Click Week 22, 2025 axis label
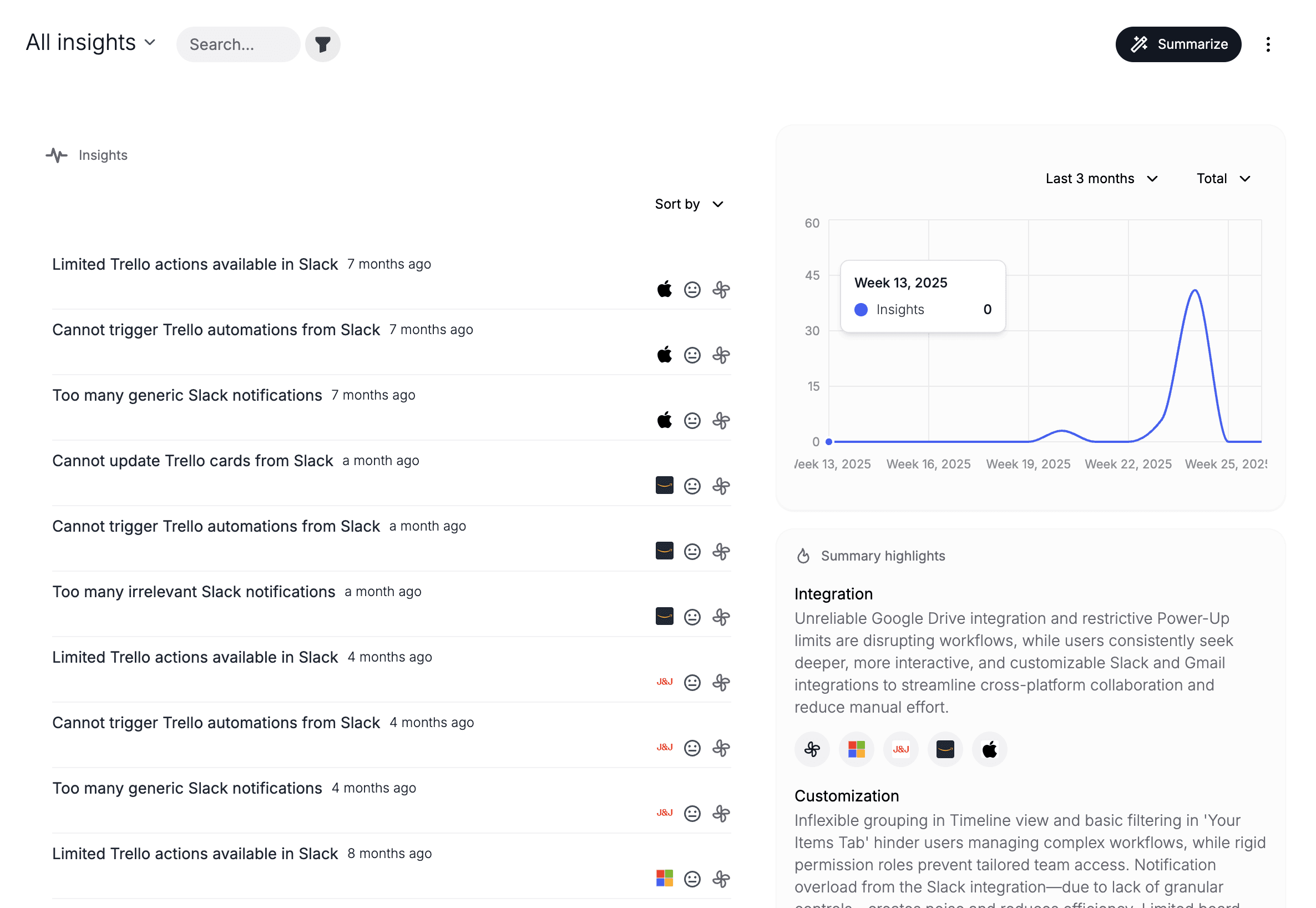The height and width of the screenshot is (908, 1316). [x=1128, y=463]
